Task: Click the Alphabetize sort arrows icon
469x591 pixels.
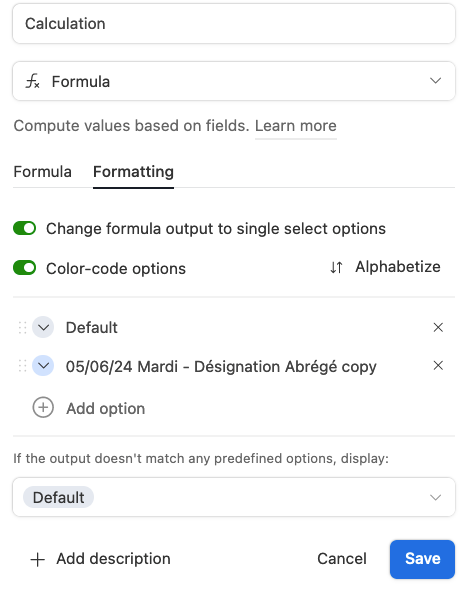Action: click(x=336, y=267)
